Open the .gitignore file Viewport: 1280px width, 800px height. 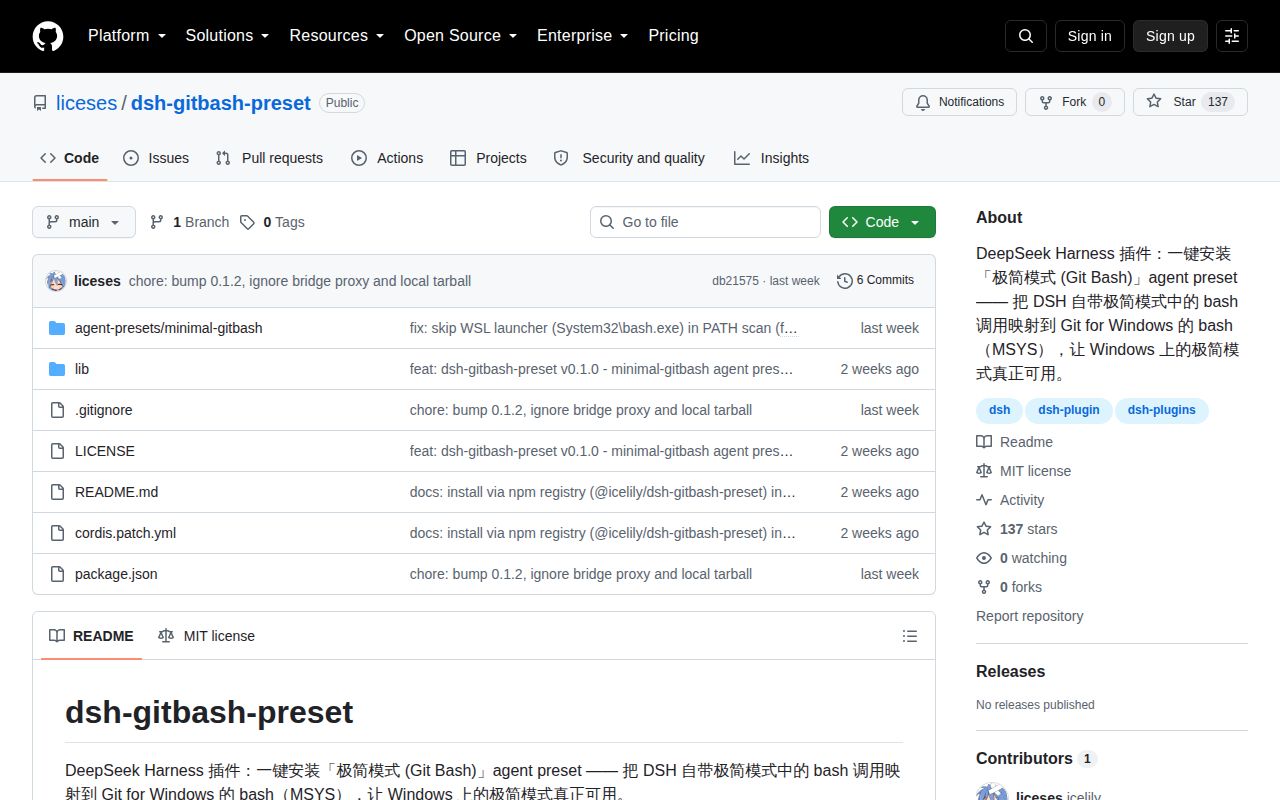coord(104,410)
